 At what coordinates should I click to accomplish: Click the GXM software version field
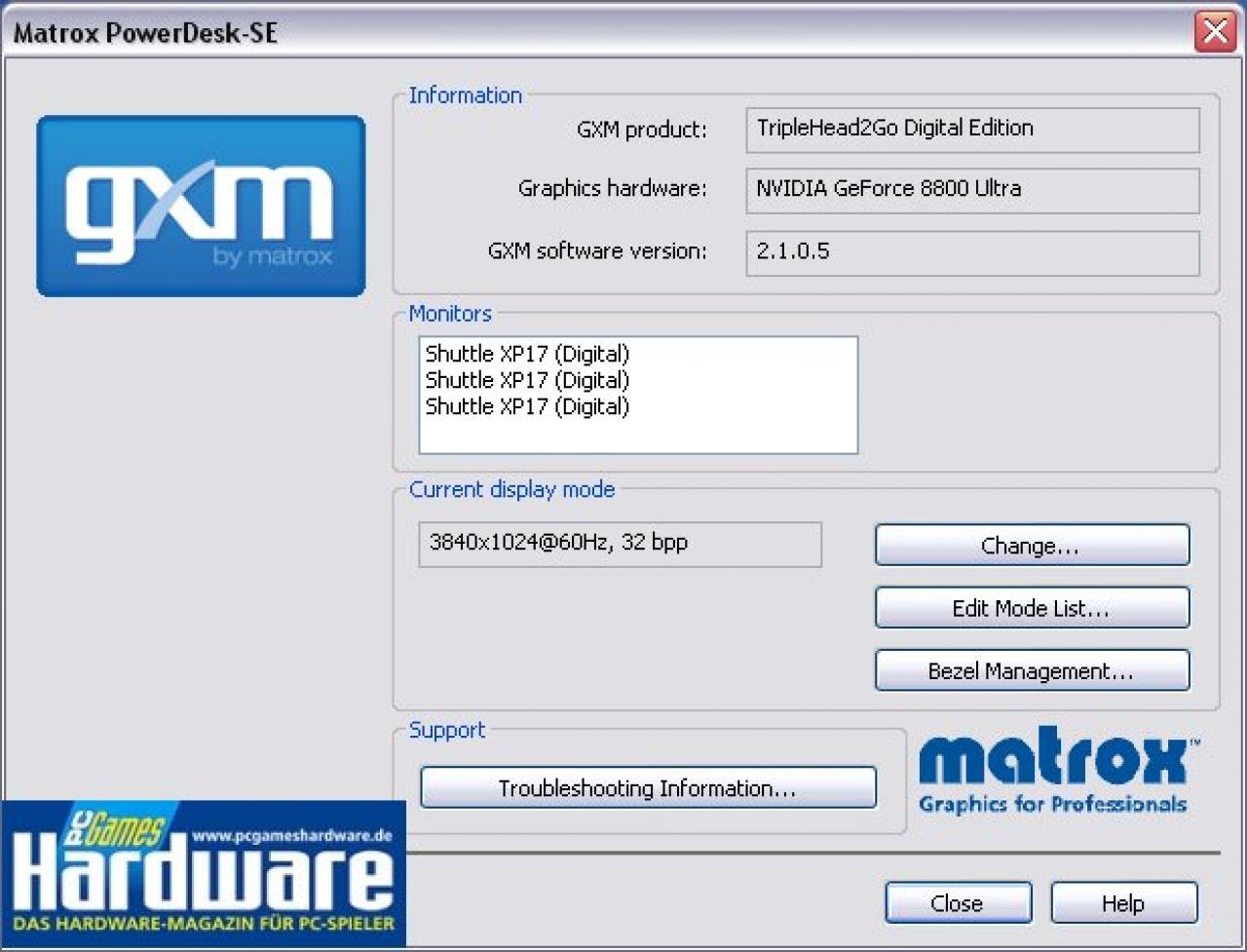pyautogui.click(x=972, y=252)
